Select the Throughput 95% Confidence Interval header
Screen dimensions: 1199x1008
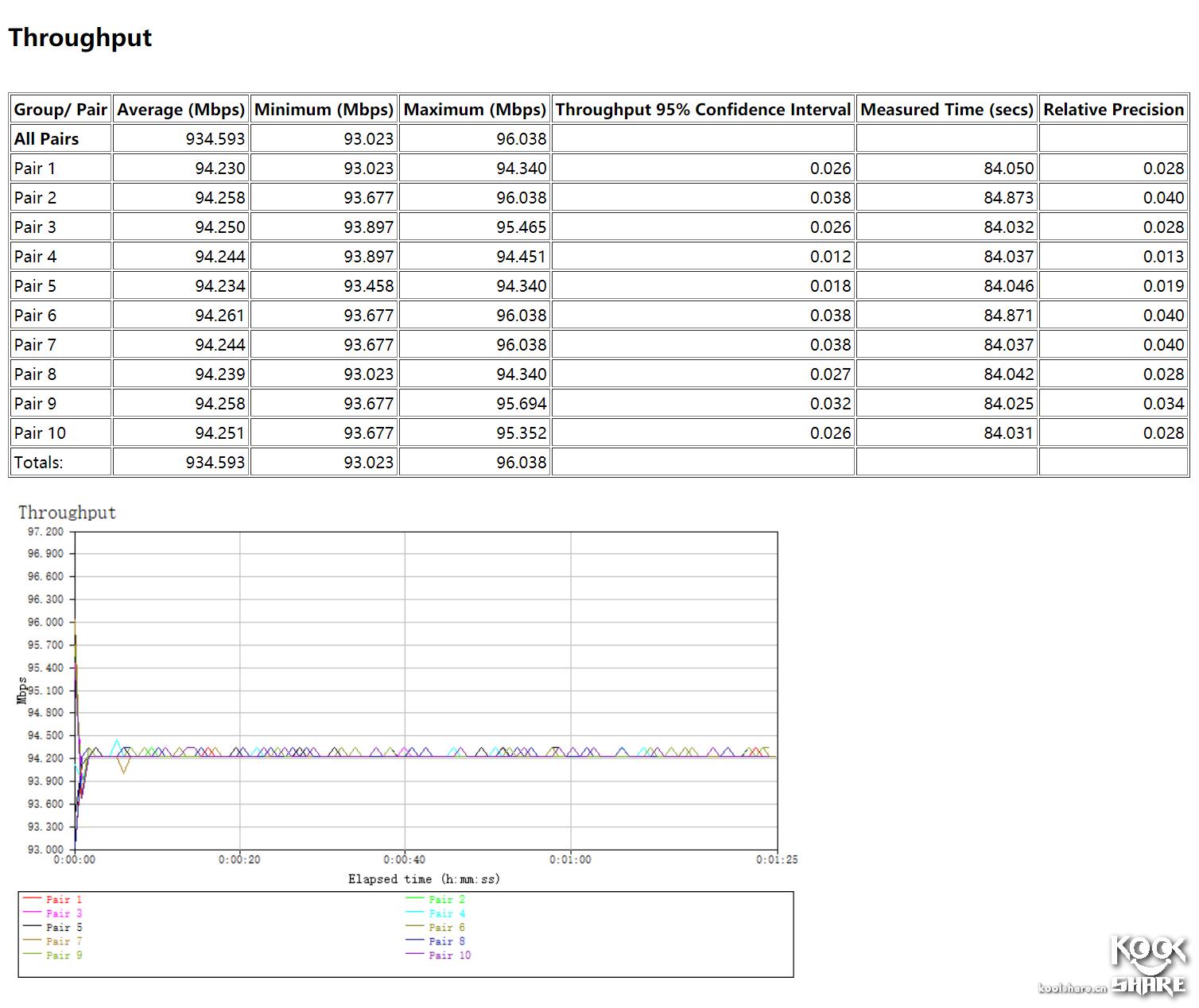pos(703,110)
